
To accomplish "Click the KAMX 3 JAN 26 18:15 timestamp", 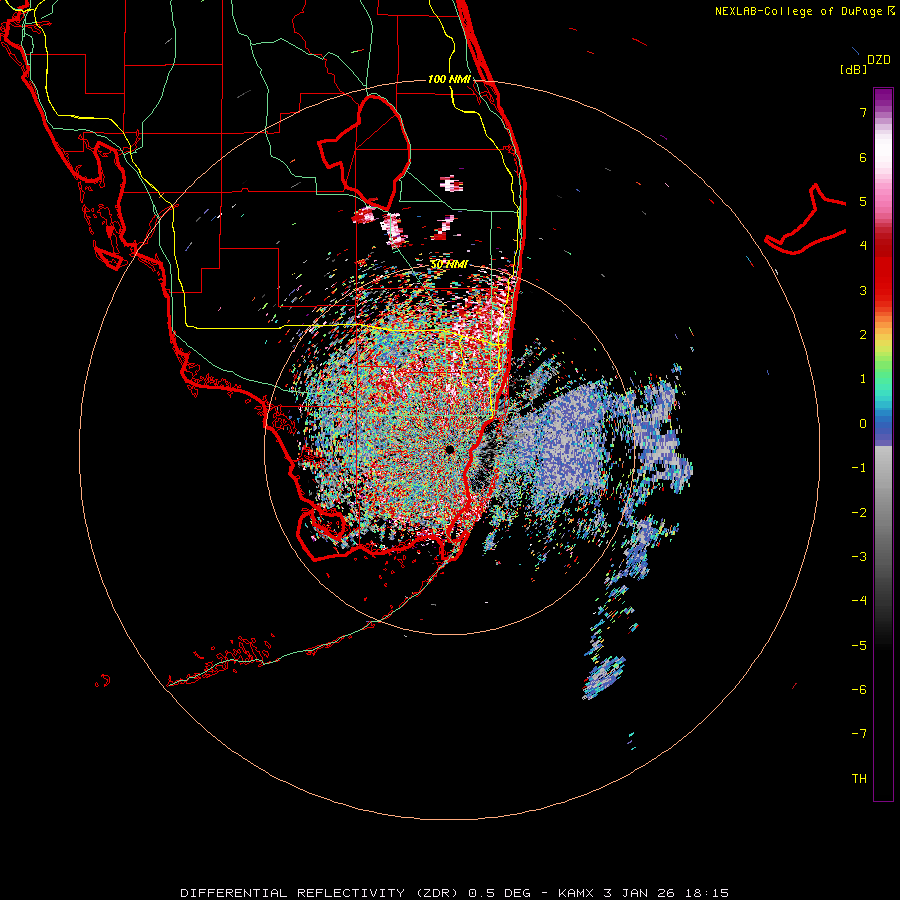I will [643, 893].
